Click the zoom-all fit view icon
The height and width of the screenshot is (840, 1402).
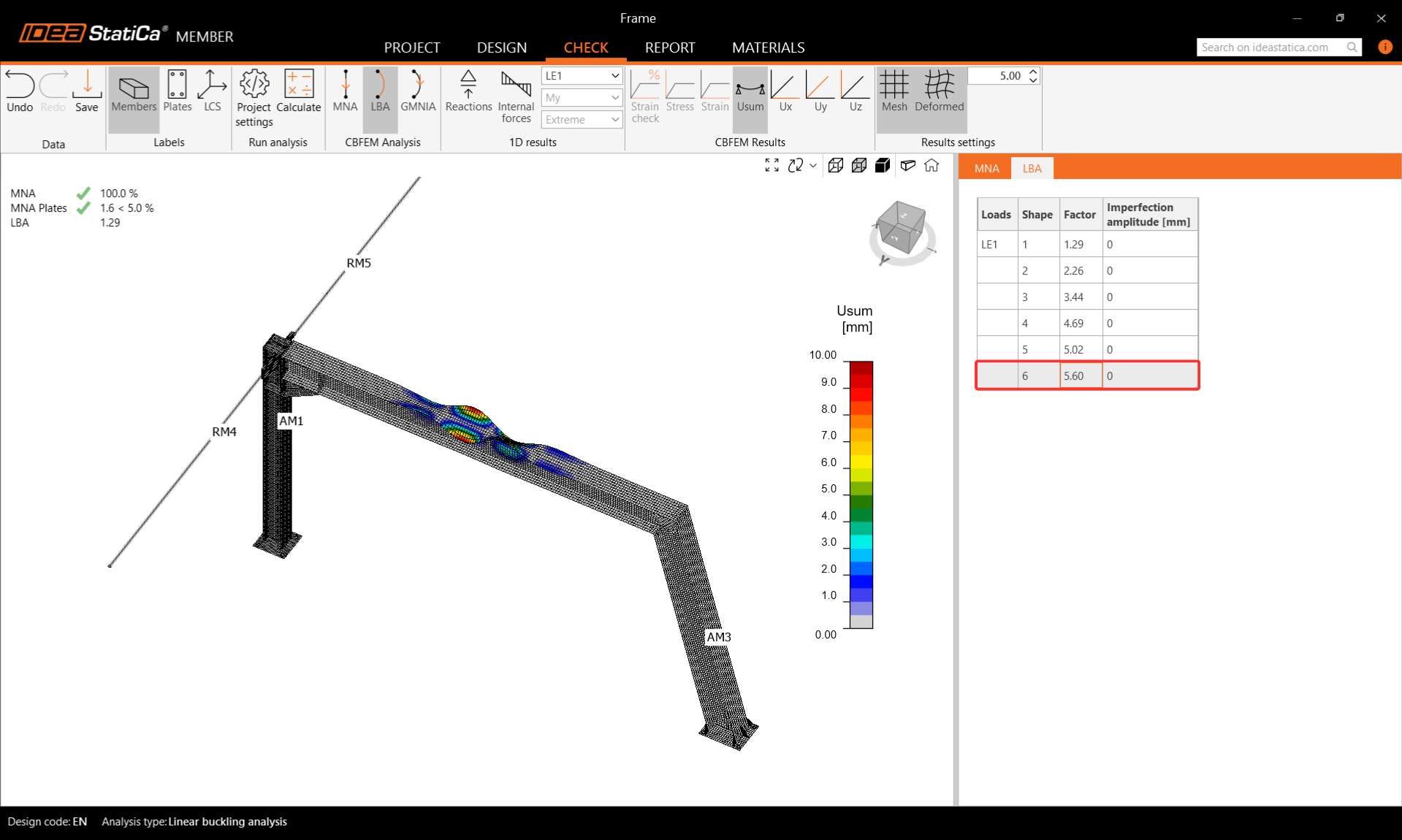coord(772,166)
